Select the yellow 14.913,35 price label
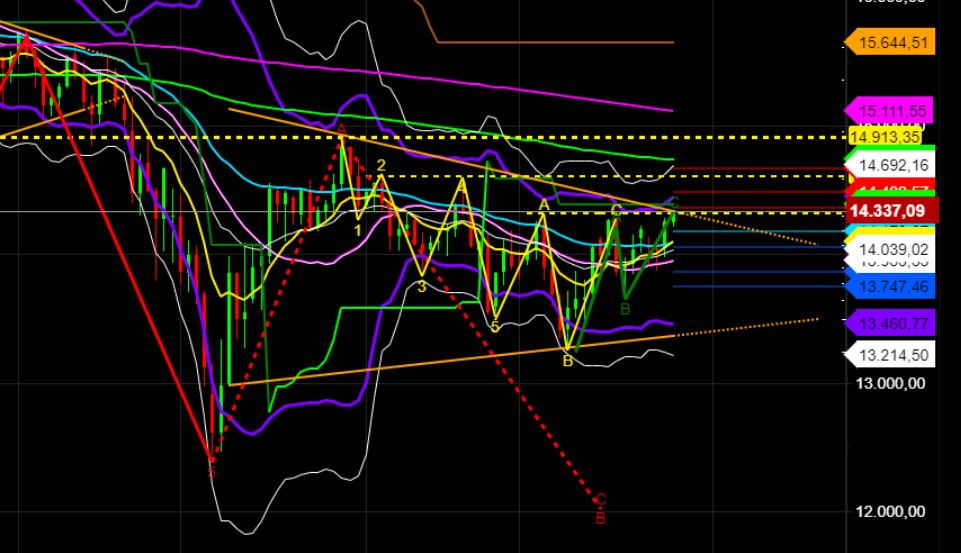 (x=886, y=137)
